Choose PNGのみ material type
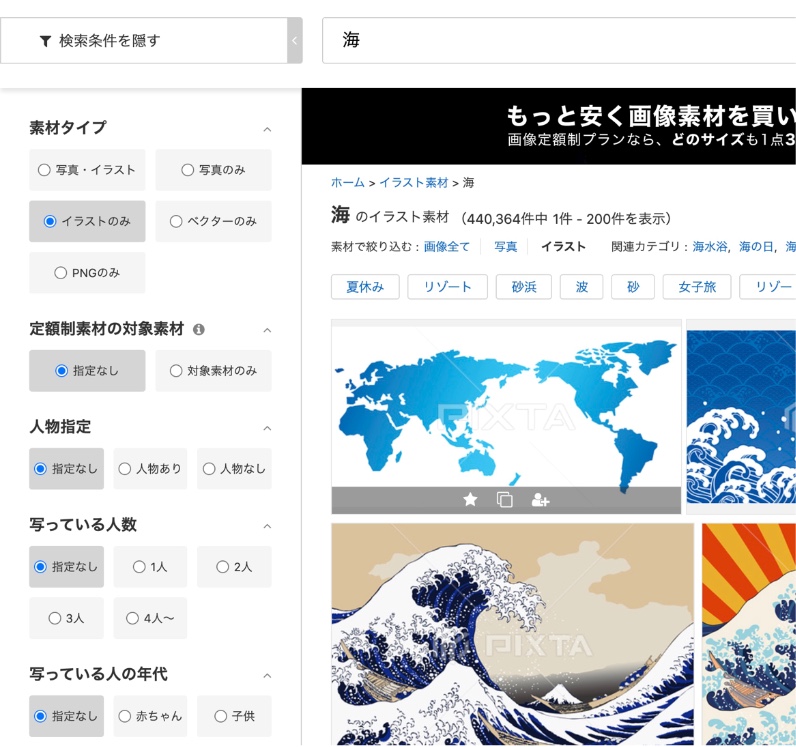 point(87,273)
